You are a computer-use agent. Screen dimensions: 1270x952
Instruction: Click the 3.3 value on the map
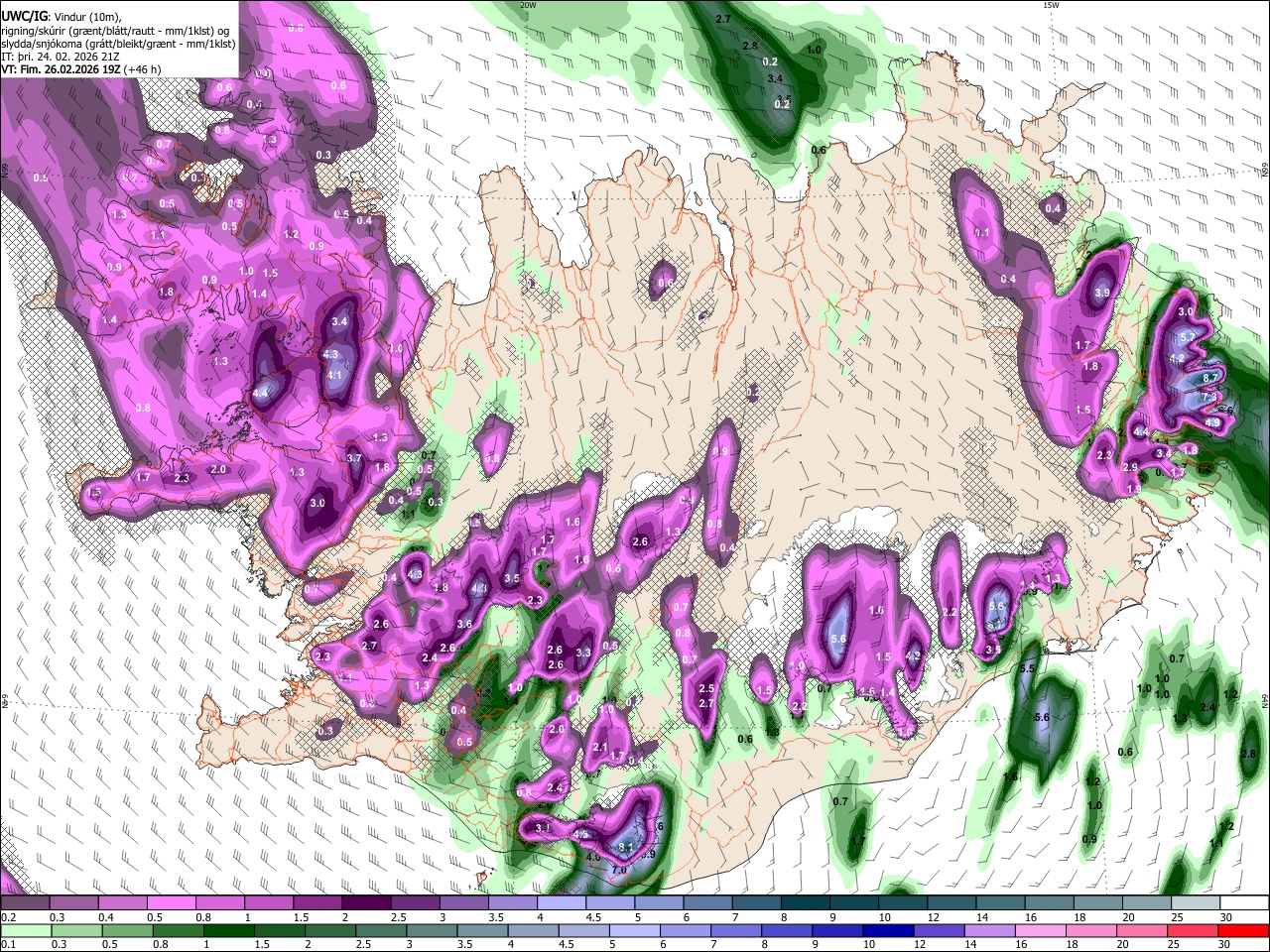583,653
